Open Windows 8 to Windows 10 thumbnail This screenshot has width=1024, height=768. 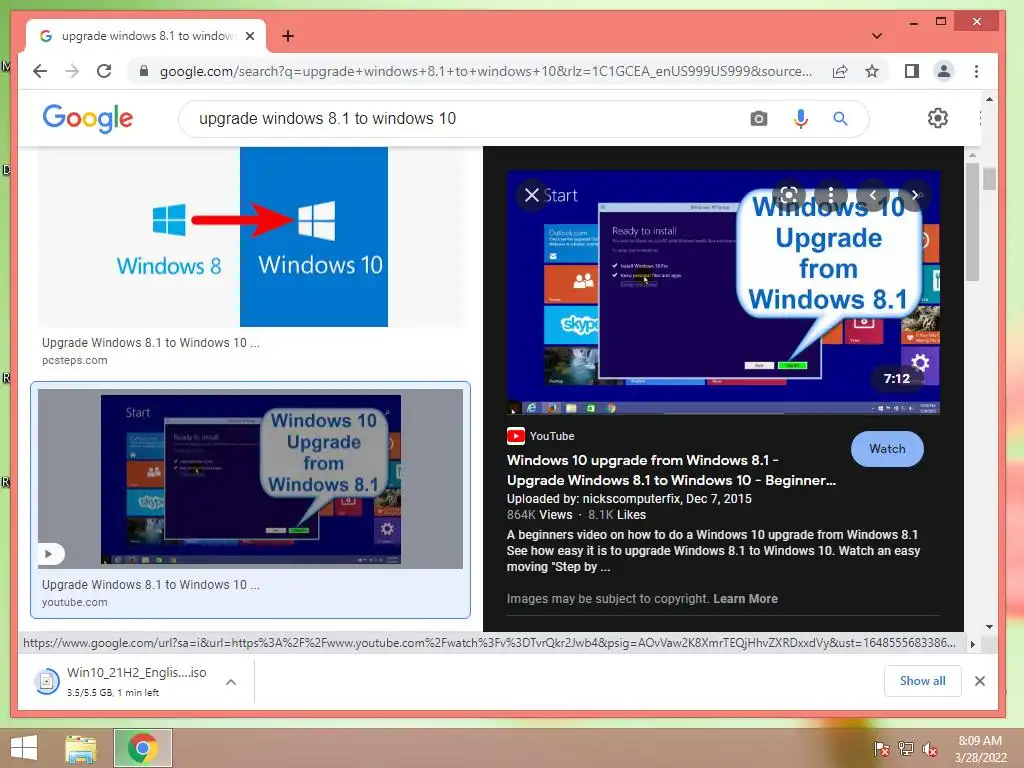(x=251, y=236)
